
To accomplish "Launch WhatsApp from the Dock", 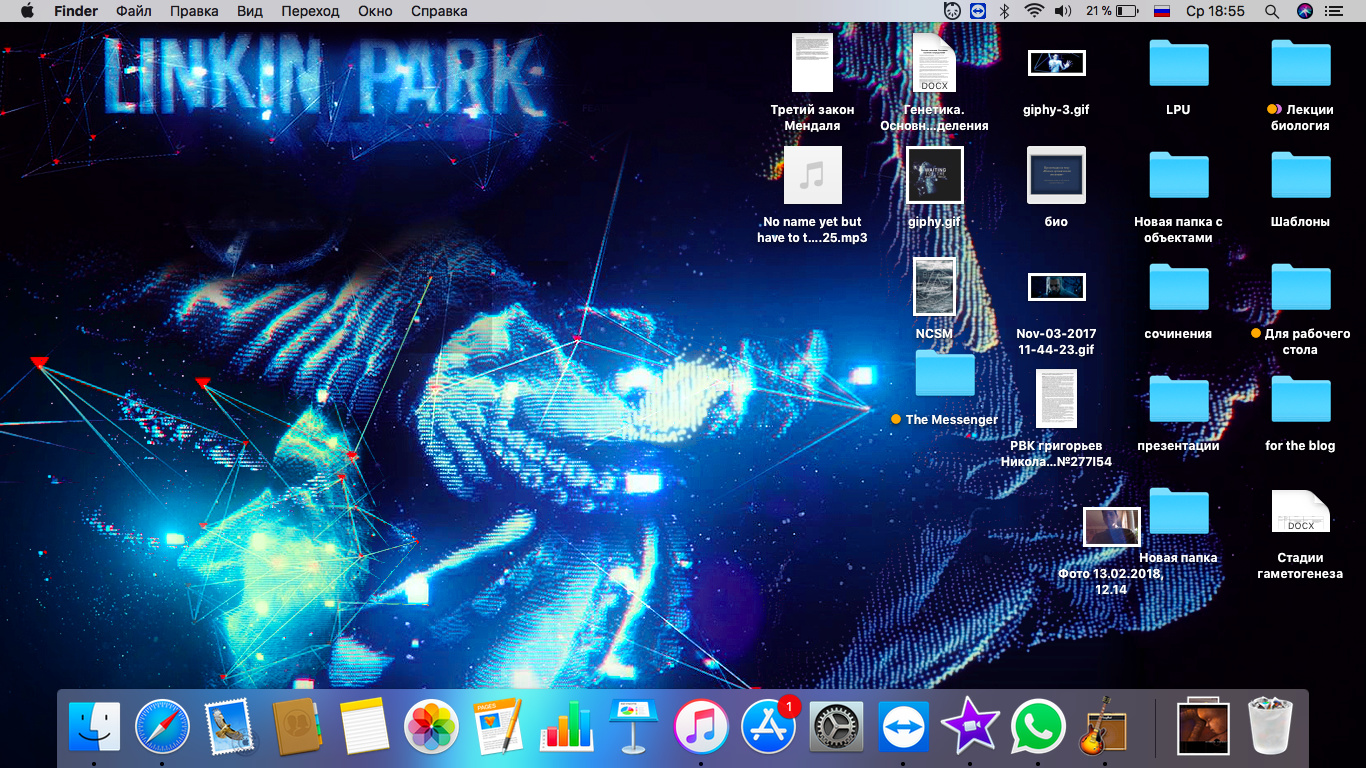I will click(x=1038, y=726).
